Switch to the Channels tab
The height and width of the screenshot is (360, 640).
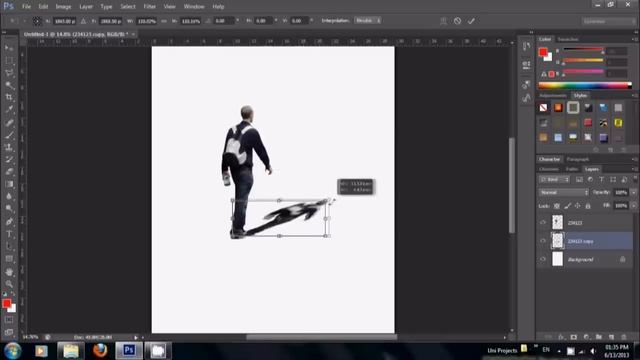pos(549,169)
